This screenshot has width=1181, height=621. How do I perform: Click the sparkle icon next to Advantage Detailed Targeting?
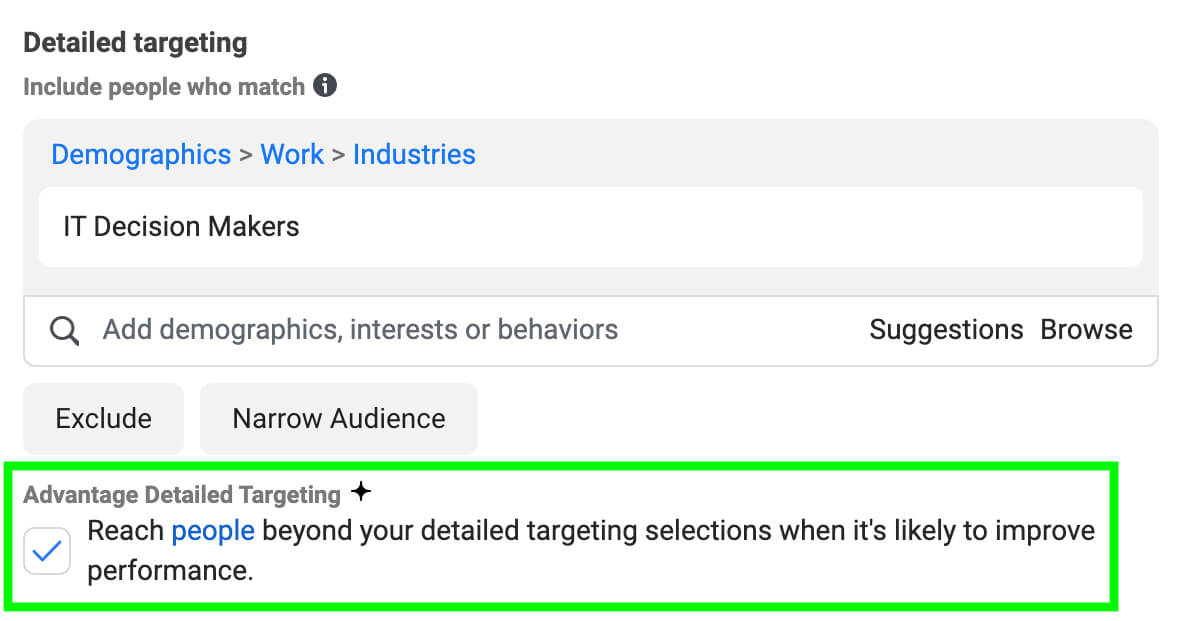click(361, 492)
